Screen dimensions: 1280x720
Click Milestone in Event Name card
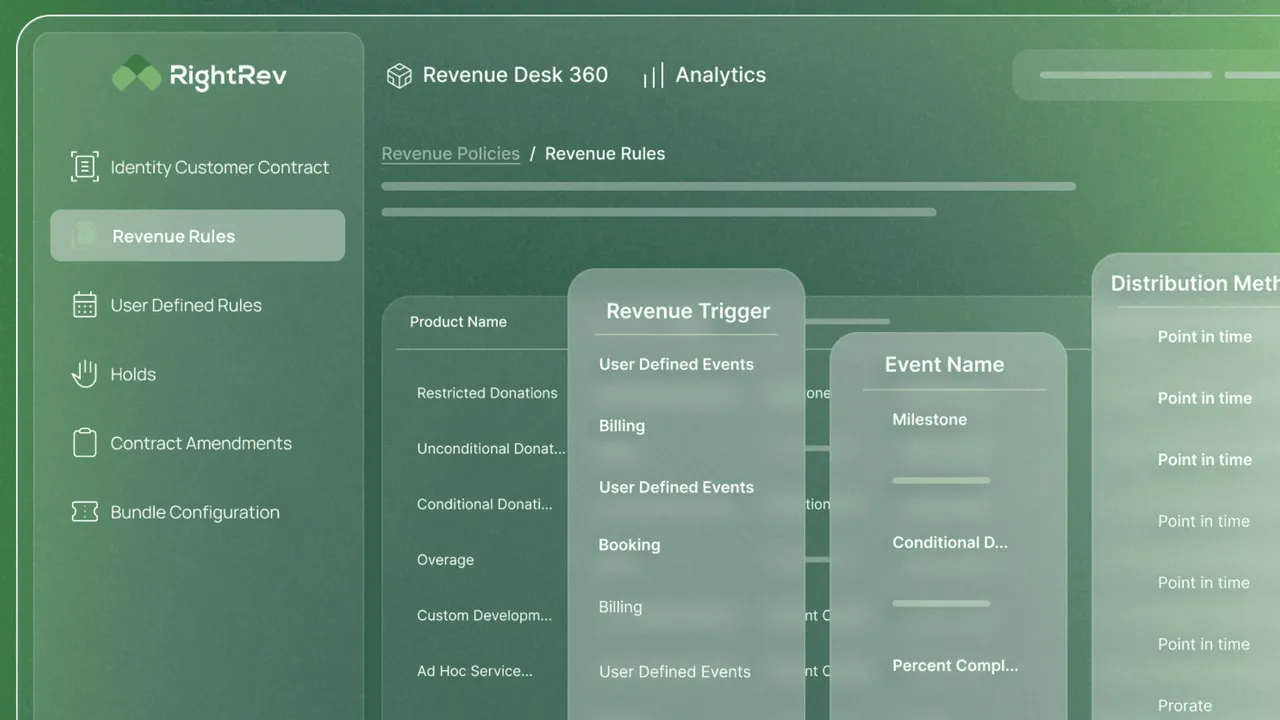click(x=930, y=420)
